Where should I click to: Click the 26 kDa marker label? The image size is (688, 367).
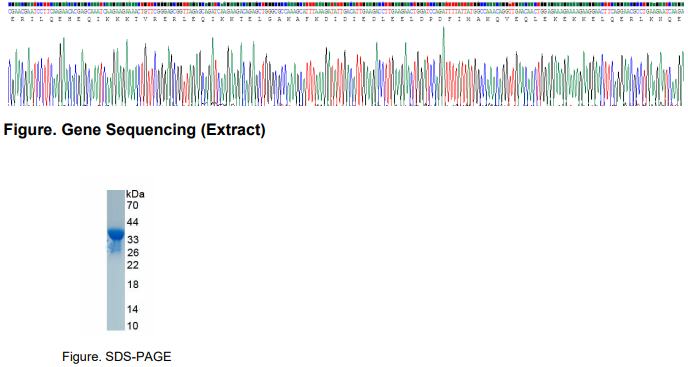[x=133, y=252]
